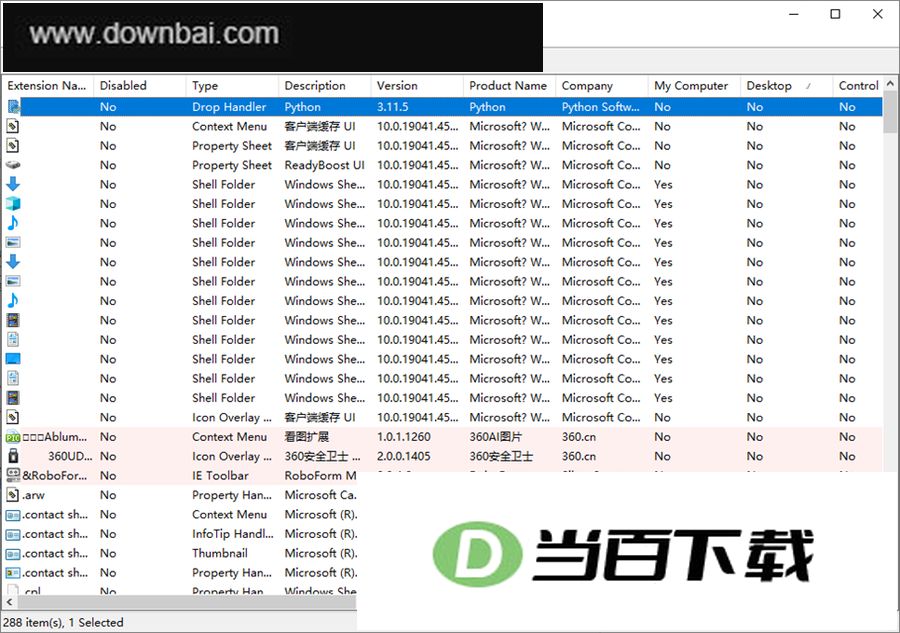The image size is (900, 633).
Task: Click the 'Python Softw...' company cell
Action: (600, 107)
